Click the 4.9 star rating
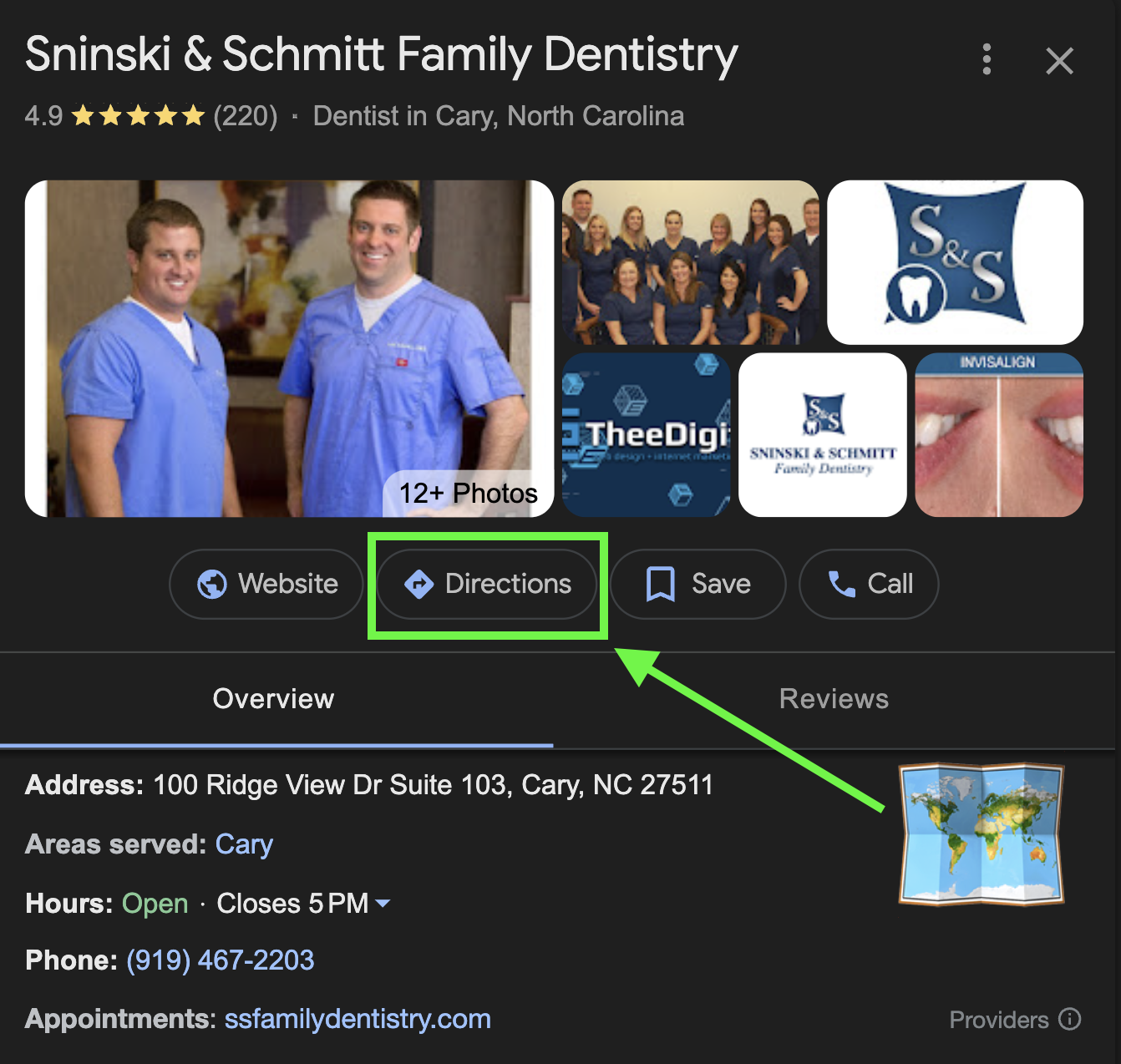This screenshot has height=1064, width=1121. point(115,116)
